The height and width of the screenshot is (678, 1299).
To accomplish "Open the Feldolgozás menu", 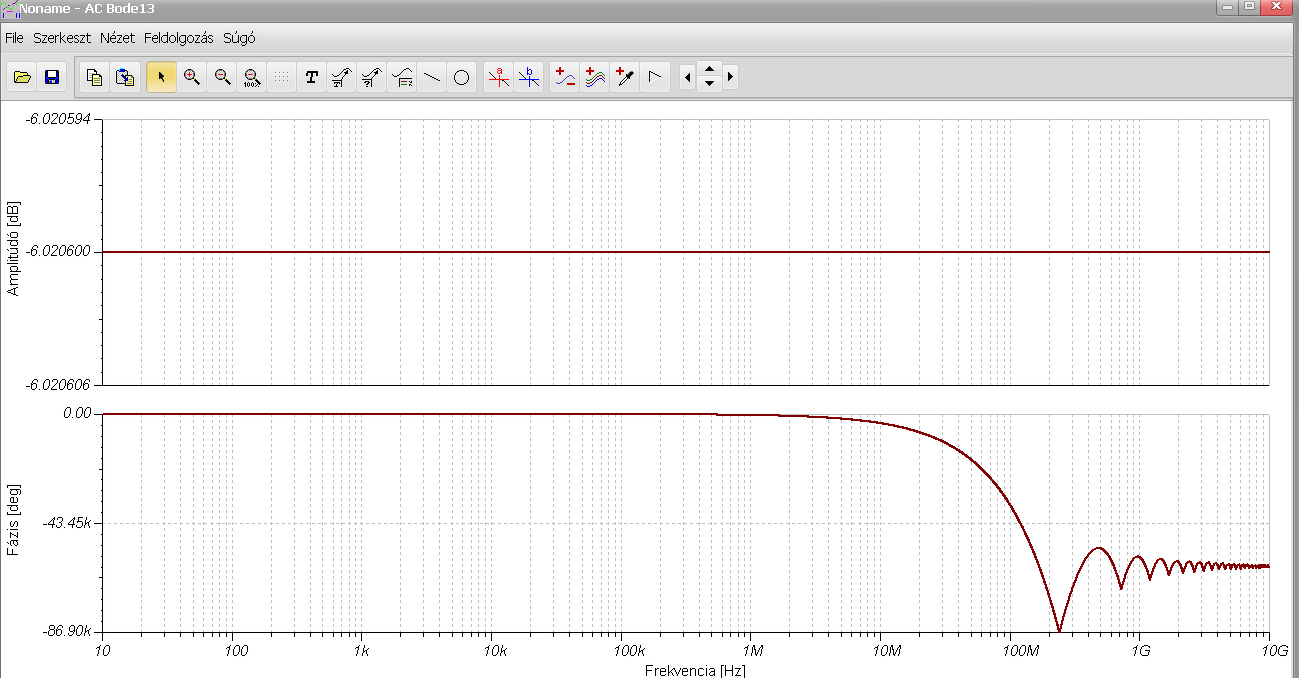I will pyautogui.click(x=179, y=38).
